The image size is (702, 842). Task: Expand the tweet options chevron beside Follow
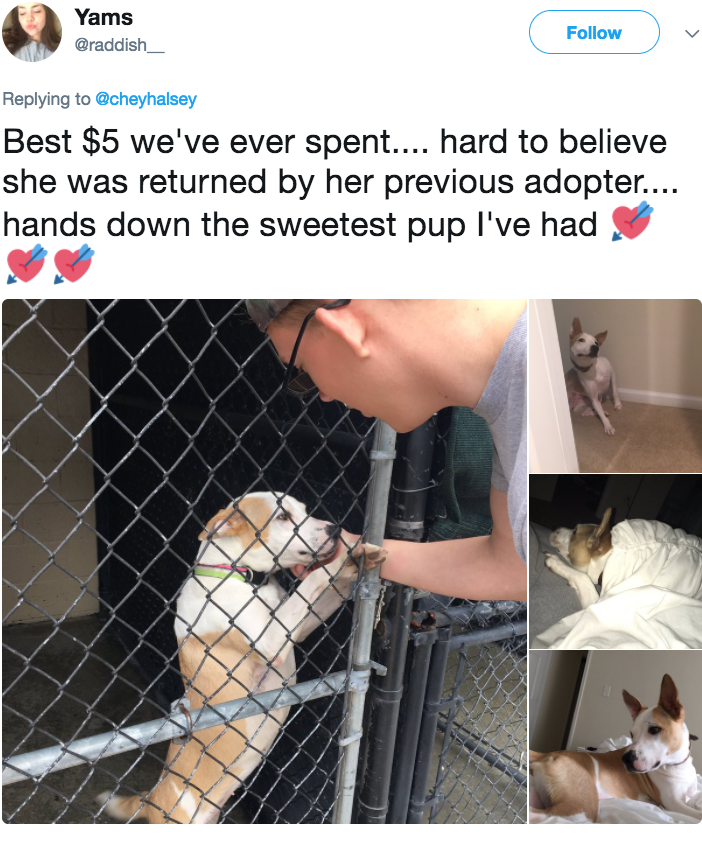(692, 33)
